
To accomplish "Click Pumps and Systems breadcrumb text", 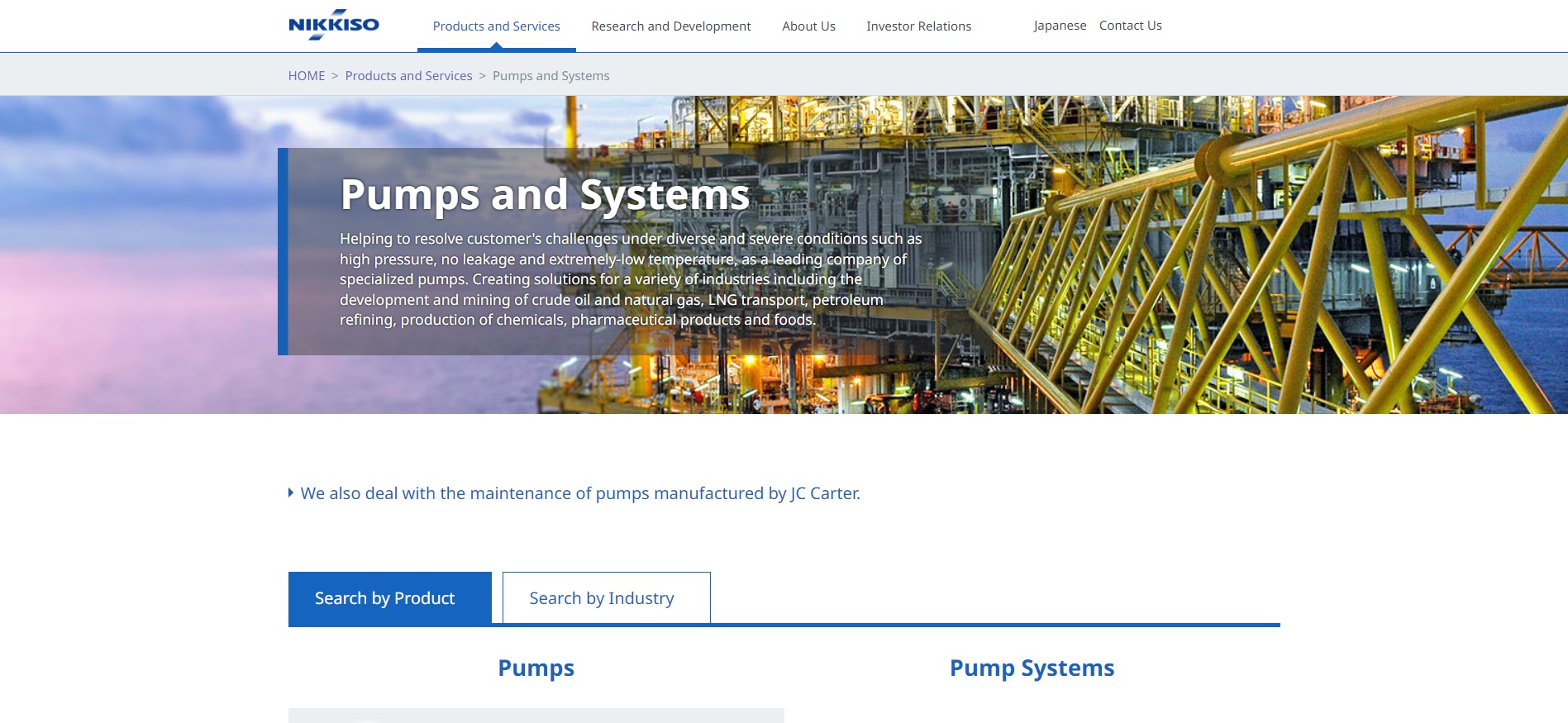I will (550, 76).
